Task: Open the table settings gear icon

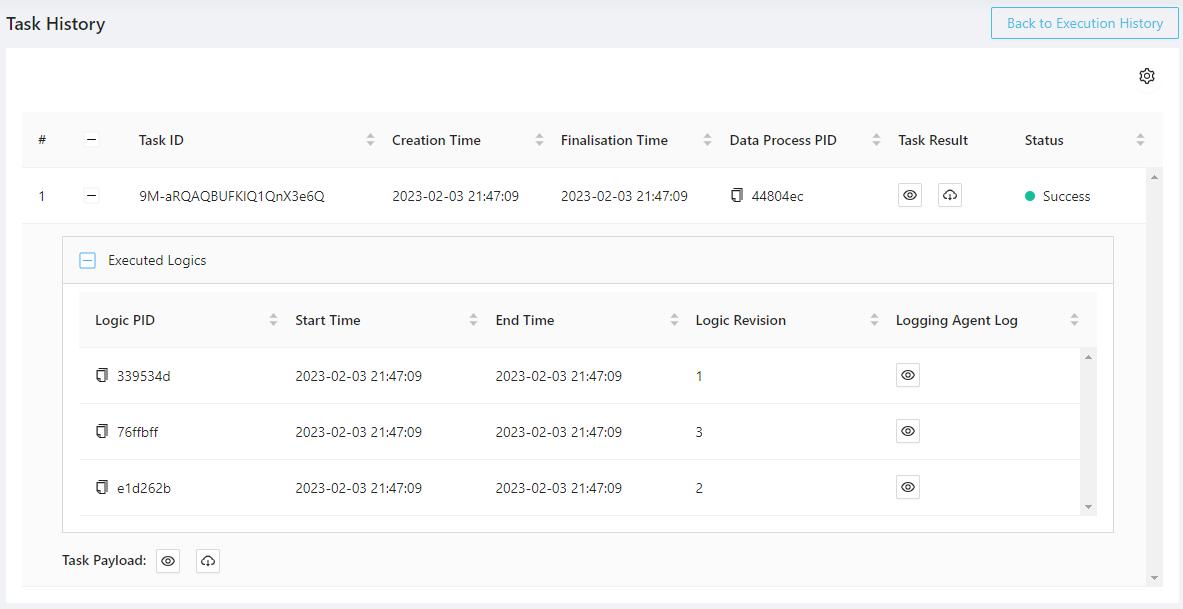Action: coord(1147,76)
